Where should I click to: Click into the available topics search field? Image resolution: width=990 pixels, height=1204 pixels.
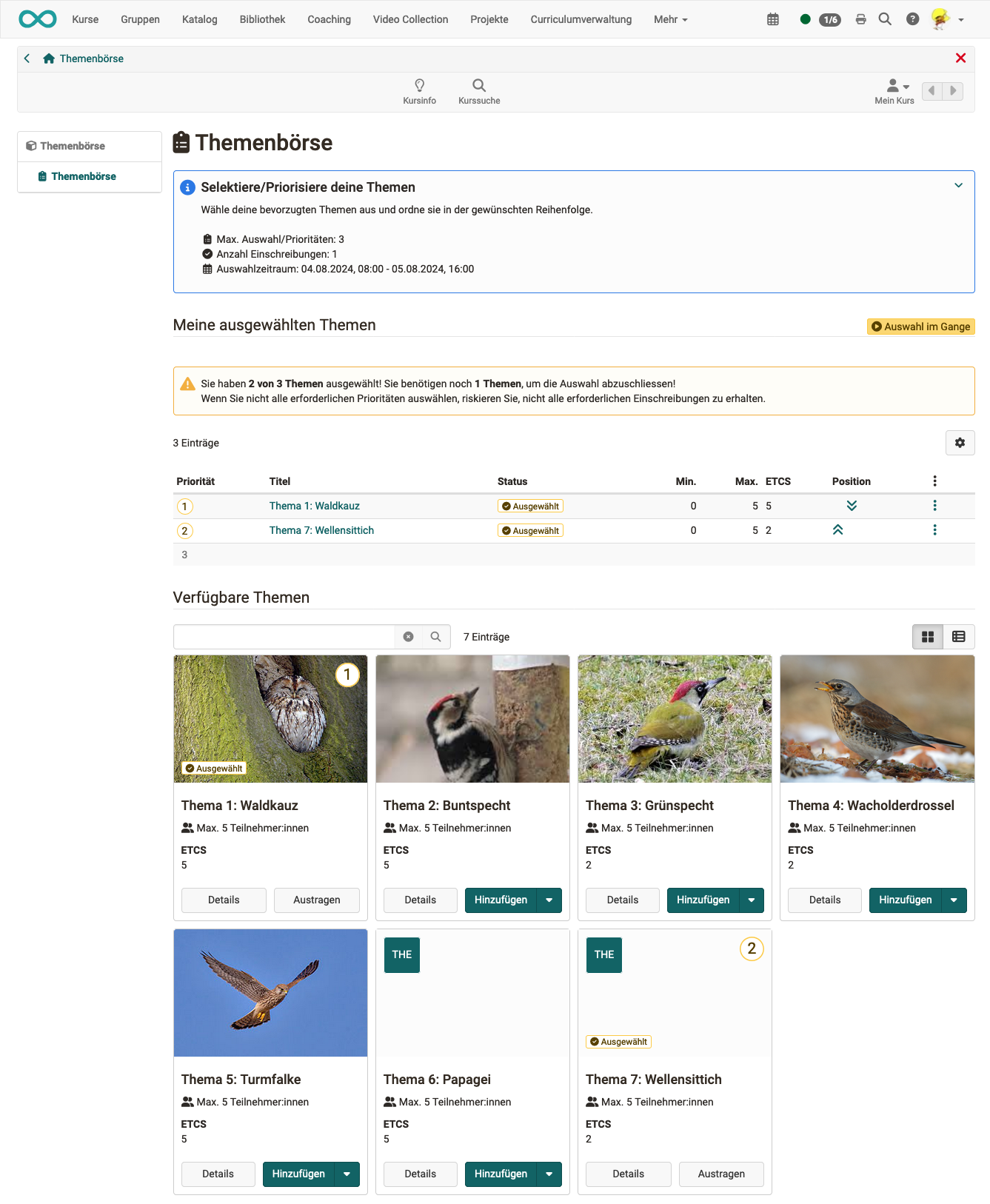click(x=284, y=637)
